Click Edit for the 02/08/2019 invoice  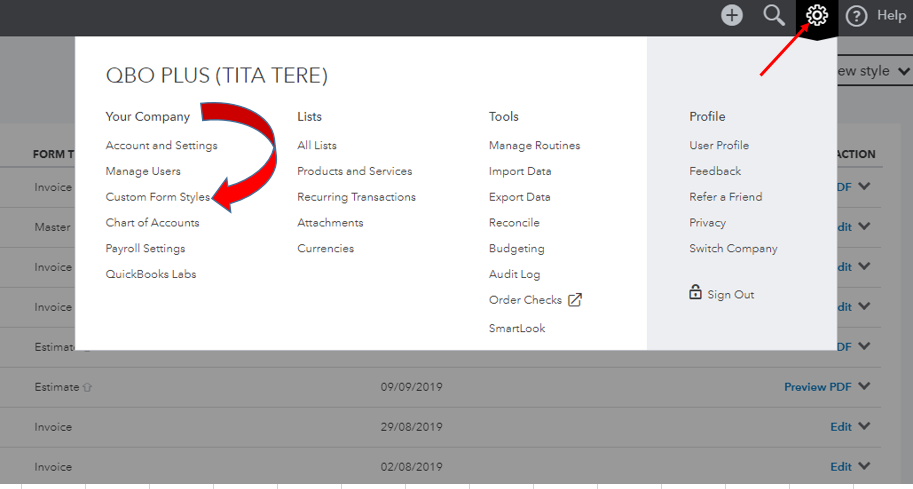(841, 467)
